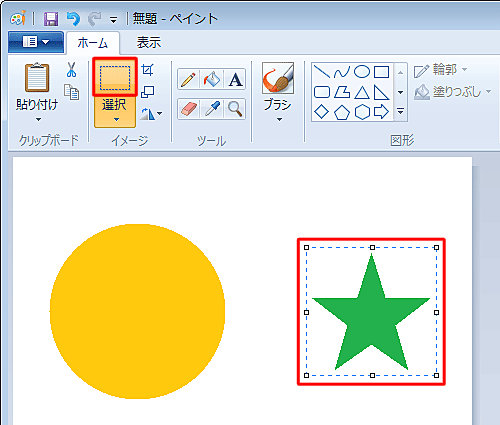
Task: Choose the curve shape
Action: [x=342, y=72]
